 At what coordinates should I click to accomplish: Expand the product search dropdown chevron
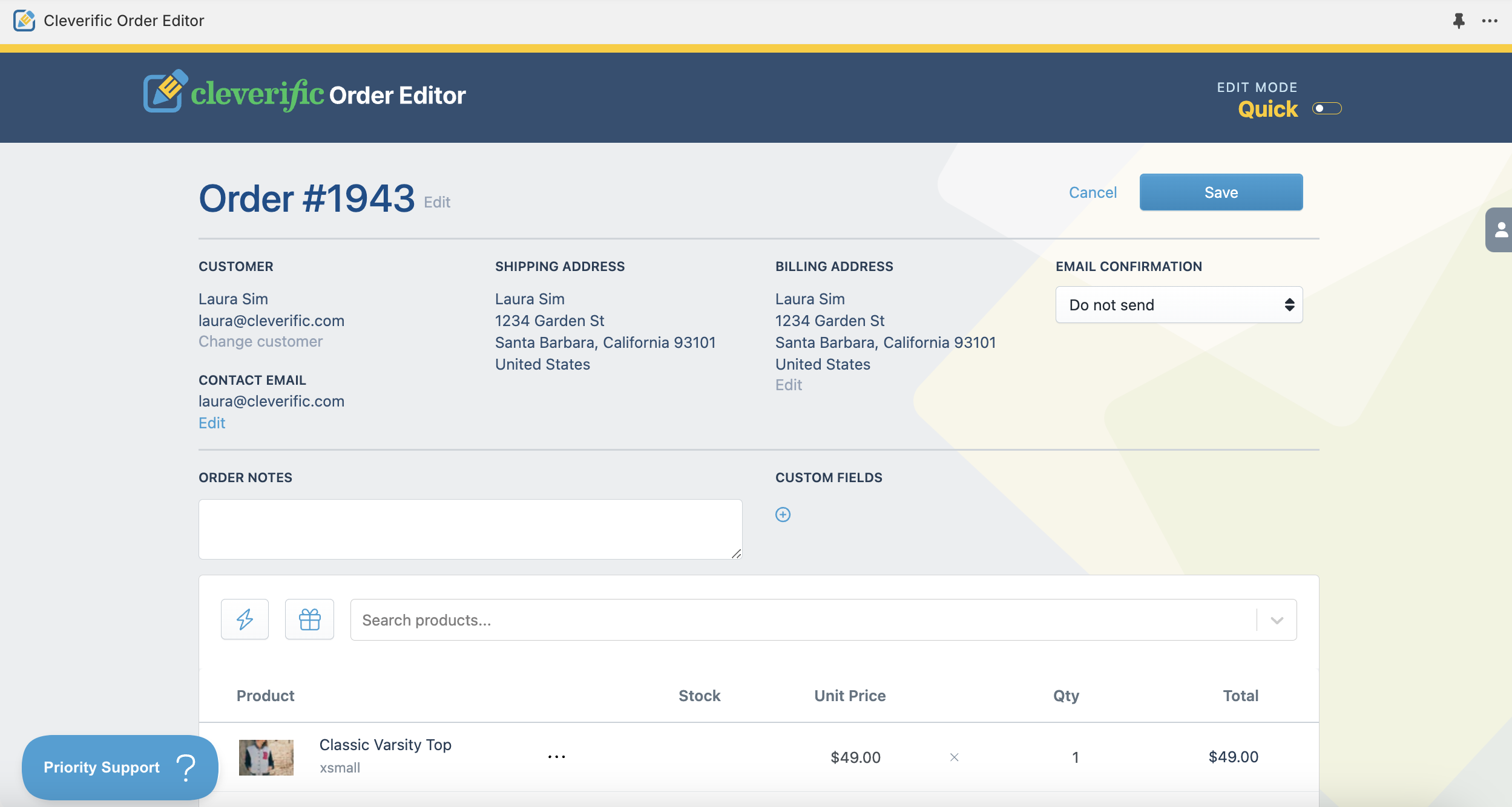pyautogui.click(x=1277, y=620)
